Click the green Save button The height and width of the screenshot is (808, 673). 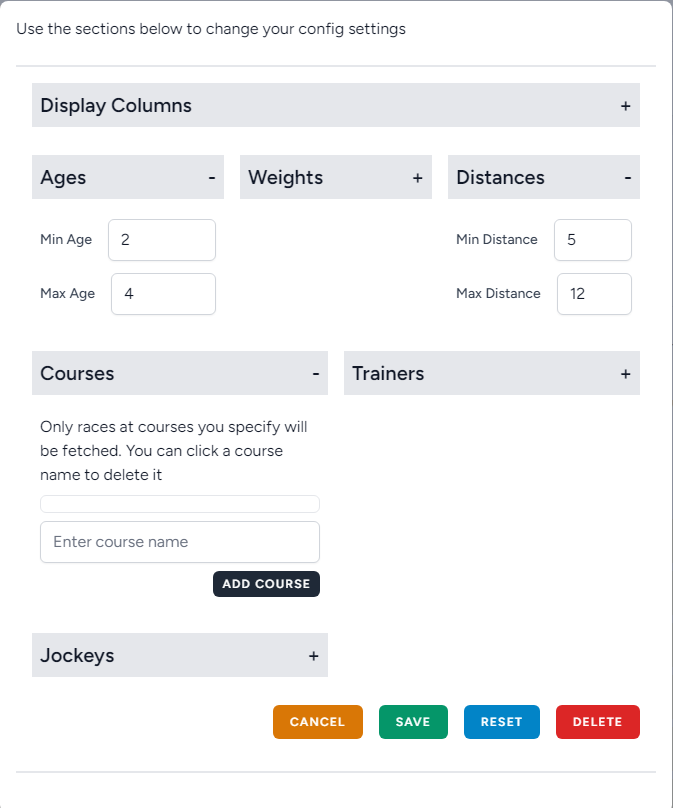coord(413,722)
